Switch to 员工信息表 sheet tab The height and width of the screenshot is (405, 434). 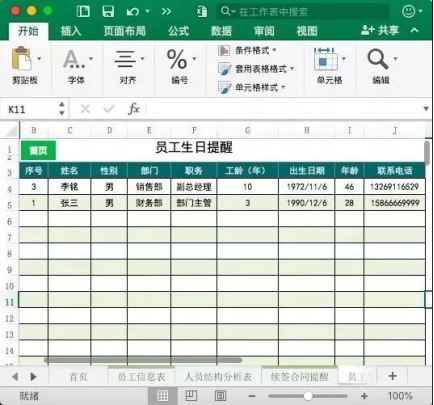click(x=141, y=377)
